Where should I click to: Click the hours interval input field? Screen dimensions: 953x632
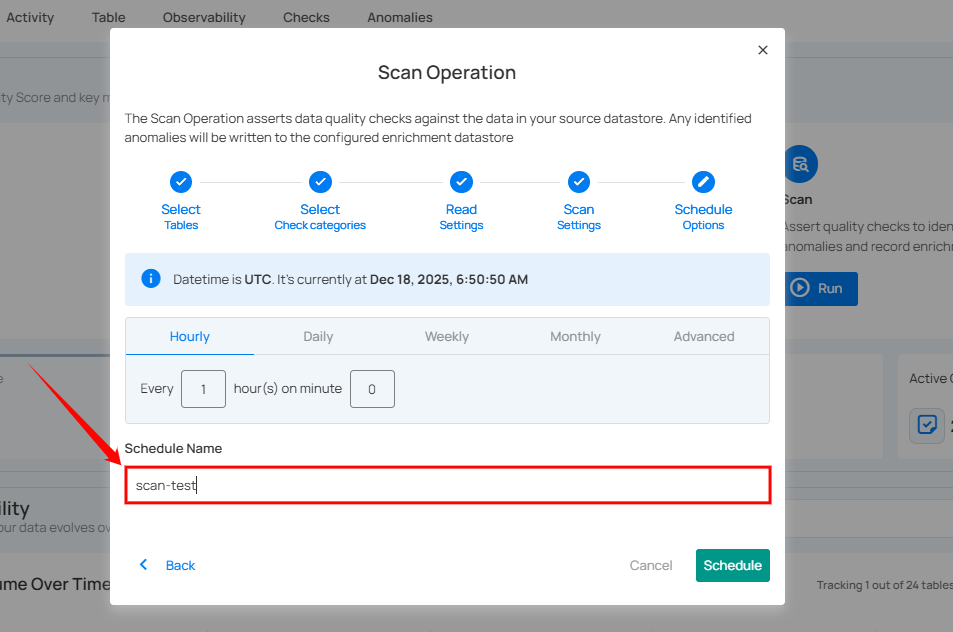203,389
